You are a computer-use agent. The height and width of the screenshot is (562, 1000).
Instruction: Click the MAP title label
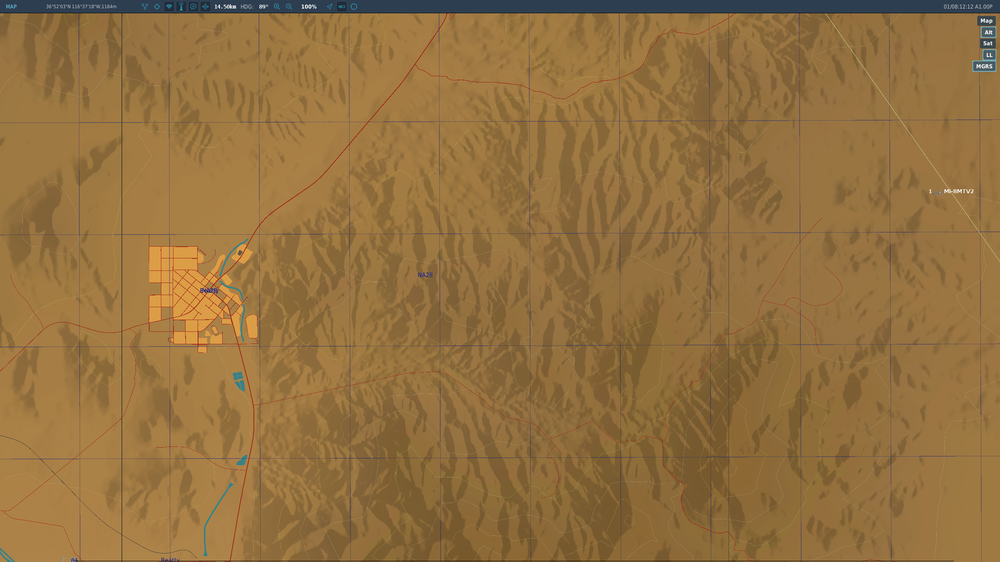click(x=11, y=6)
